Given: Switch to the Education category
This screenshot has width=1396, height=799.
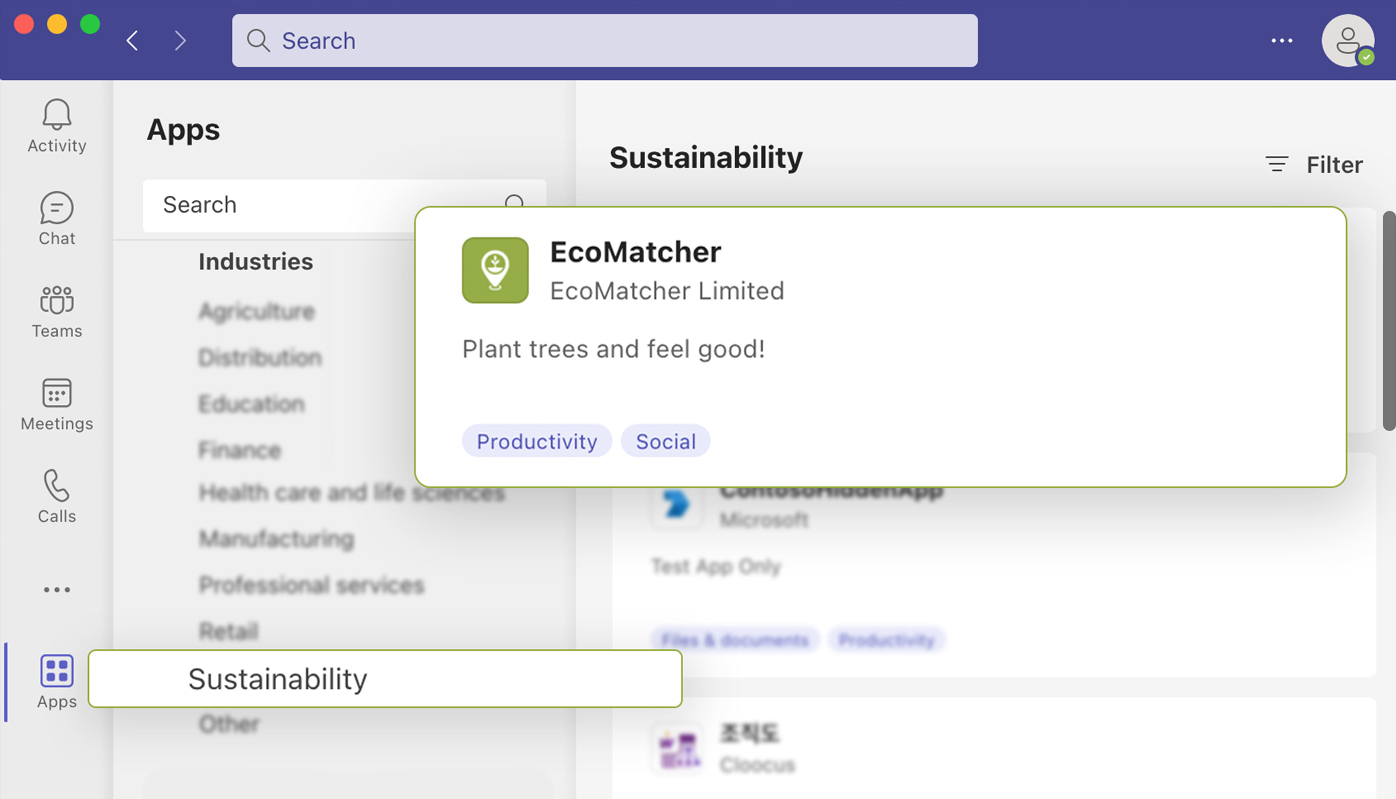Looking at the screenshot, I should pos(252,404).
